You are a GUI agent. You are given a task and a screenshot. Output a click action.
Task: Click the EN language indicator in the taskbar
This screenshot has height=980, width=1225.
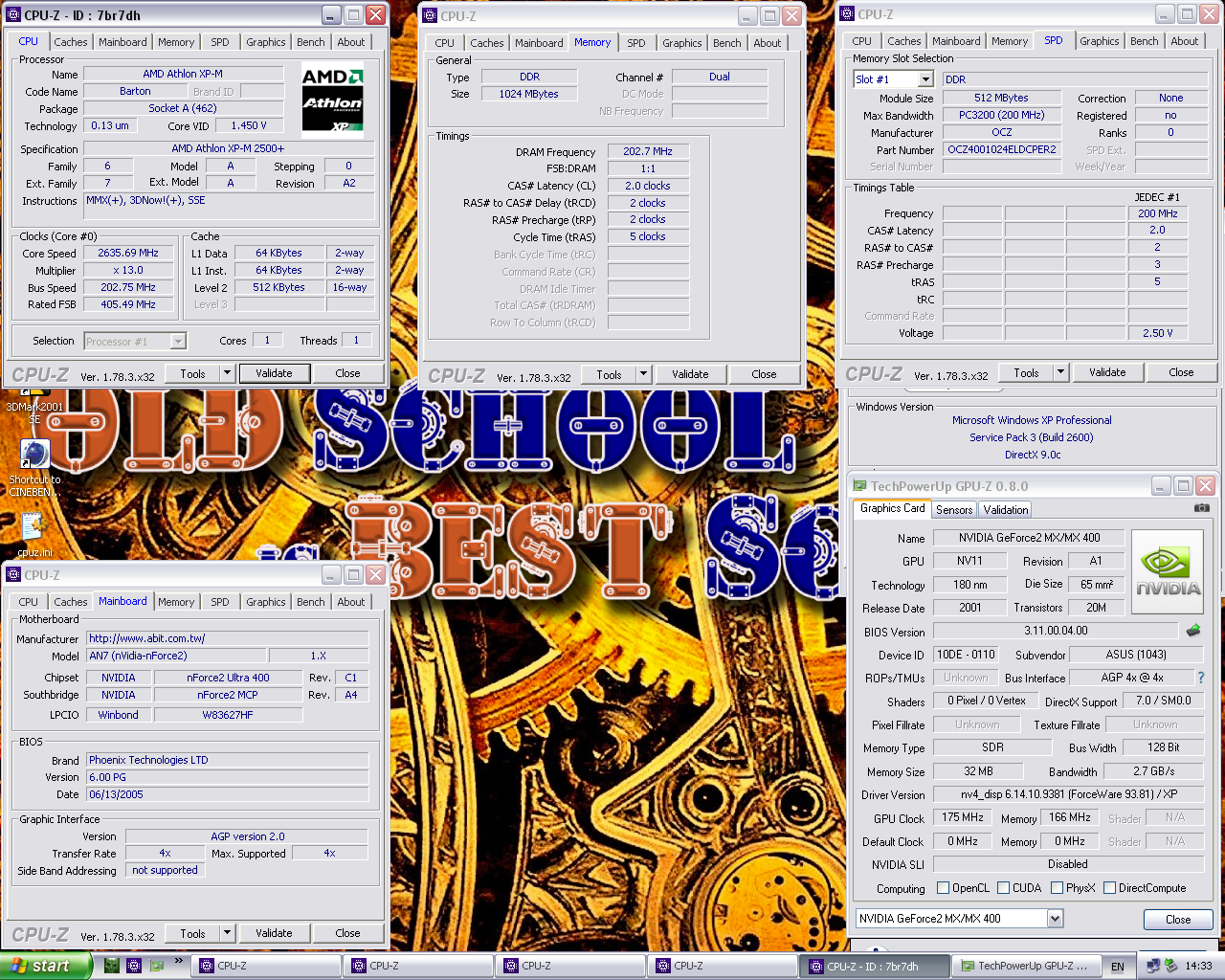point(1117,967)
